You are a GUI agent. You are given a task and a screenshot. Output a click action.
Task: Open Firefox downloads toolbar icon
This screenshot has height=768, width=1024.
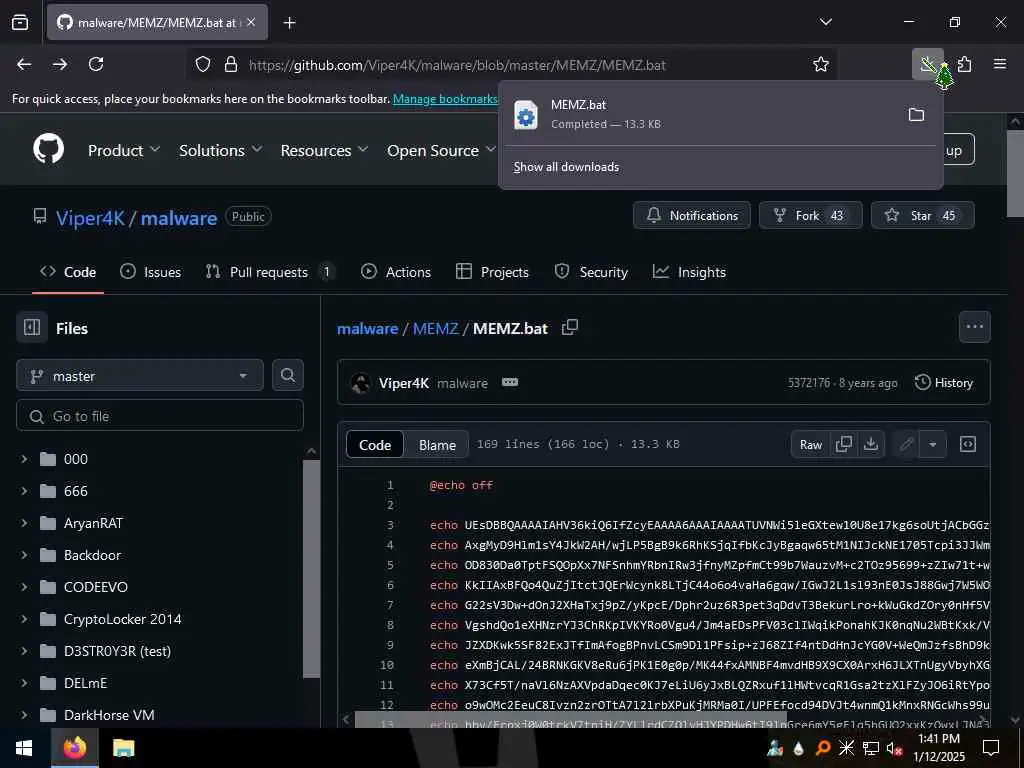pos(928,64)
